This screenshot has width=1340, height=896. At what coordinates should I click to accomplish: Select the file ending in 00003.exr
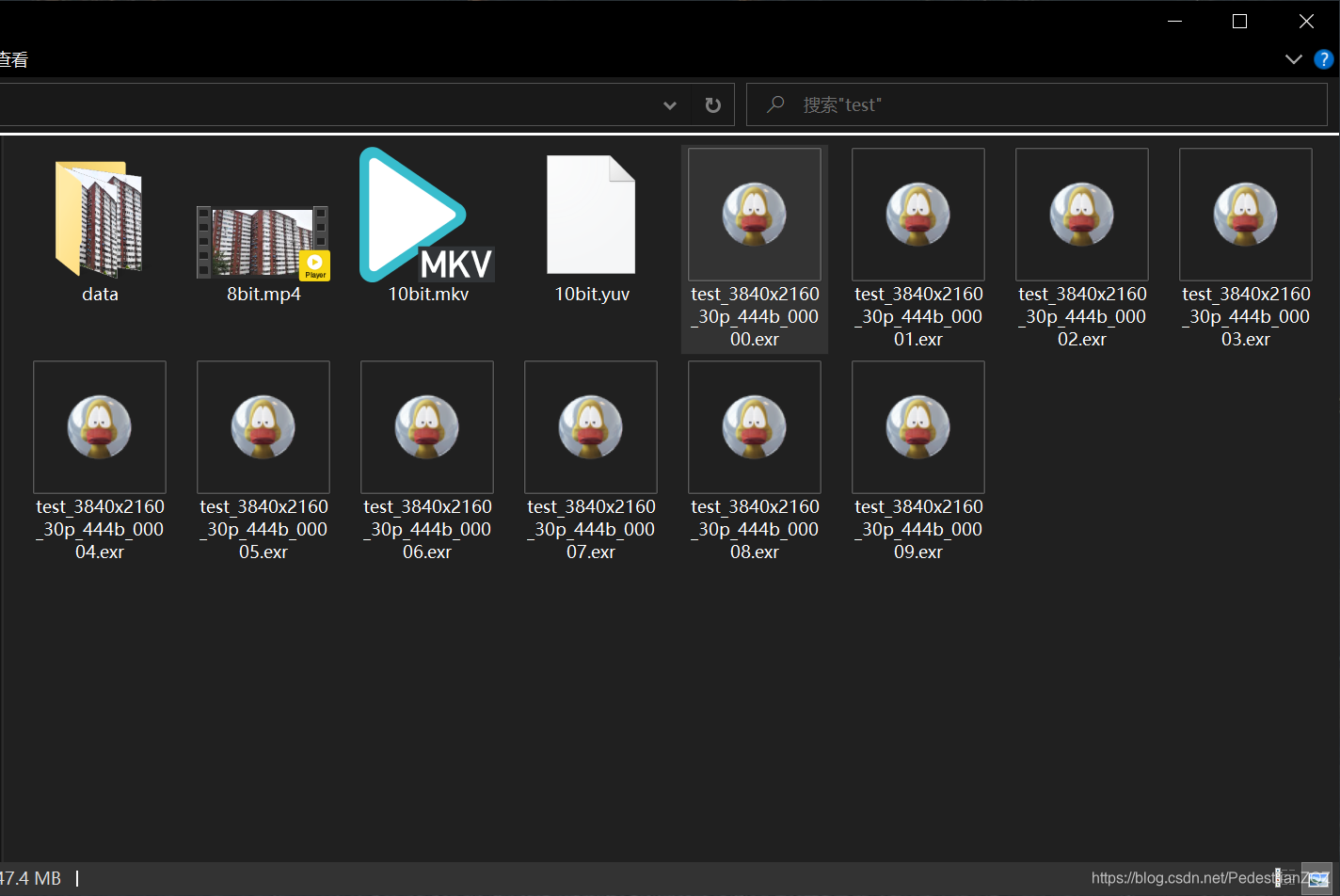pyautogui.click(x=1245, y=216)
